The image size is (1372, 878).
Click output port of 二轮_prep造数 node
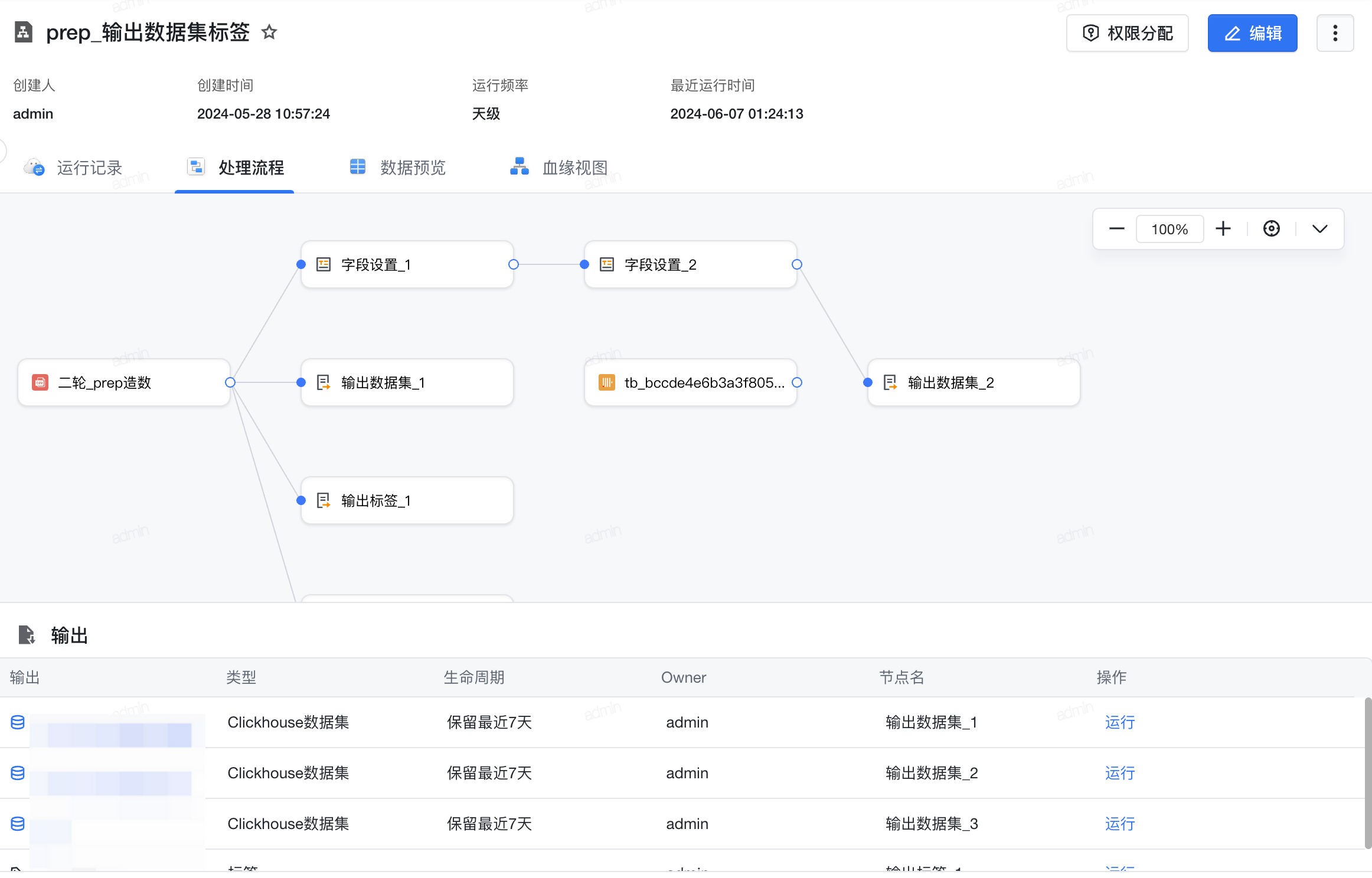click(x=230, y=382)
